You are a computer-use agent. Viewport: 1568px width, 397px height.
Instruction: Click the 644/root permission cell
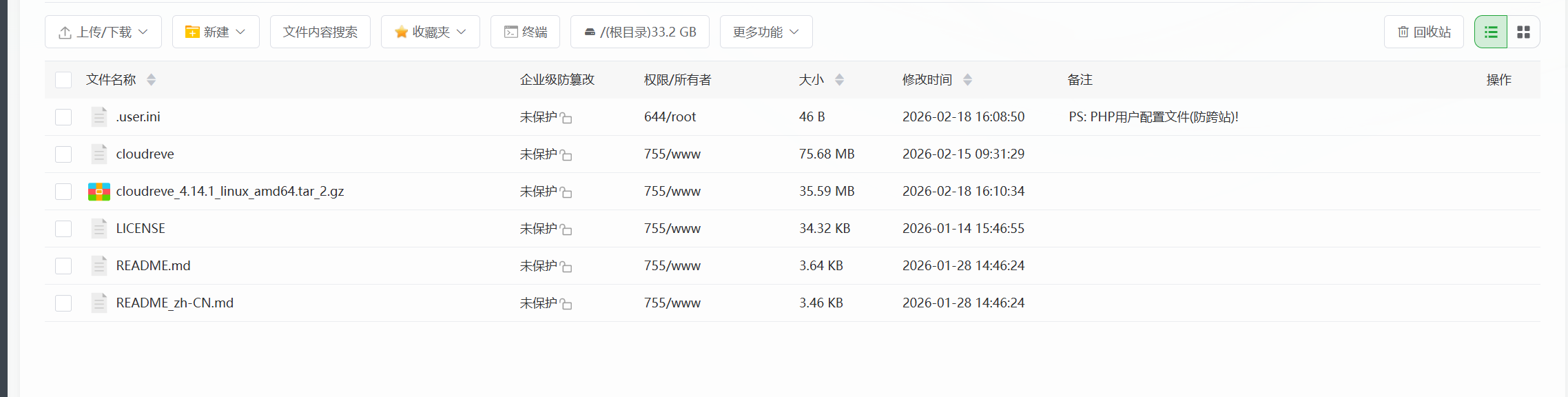coord(670,116)
